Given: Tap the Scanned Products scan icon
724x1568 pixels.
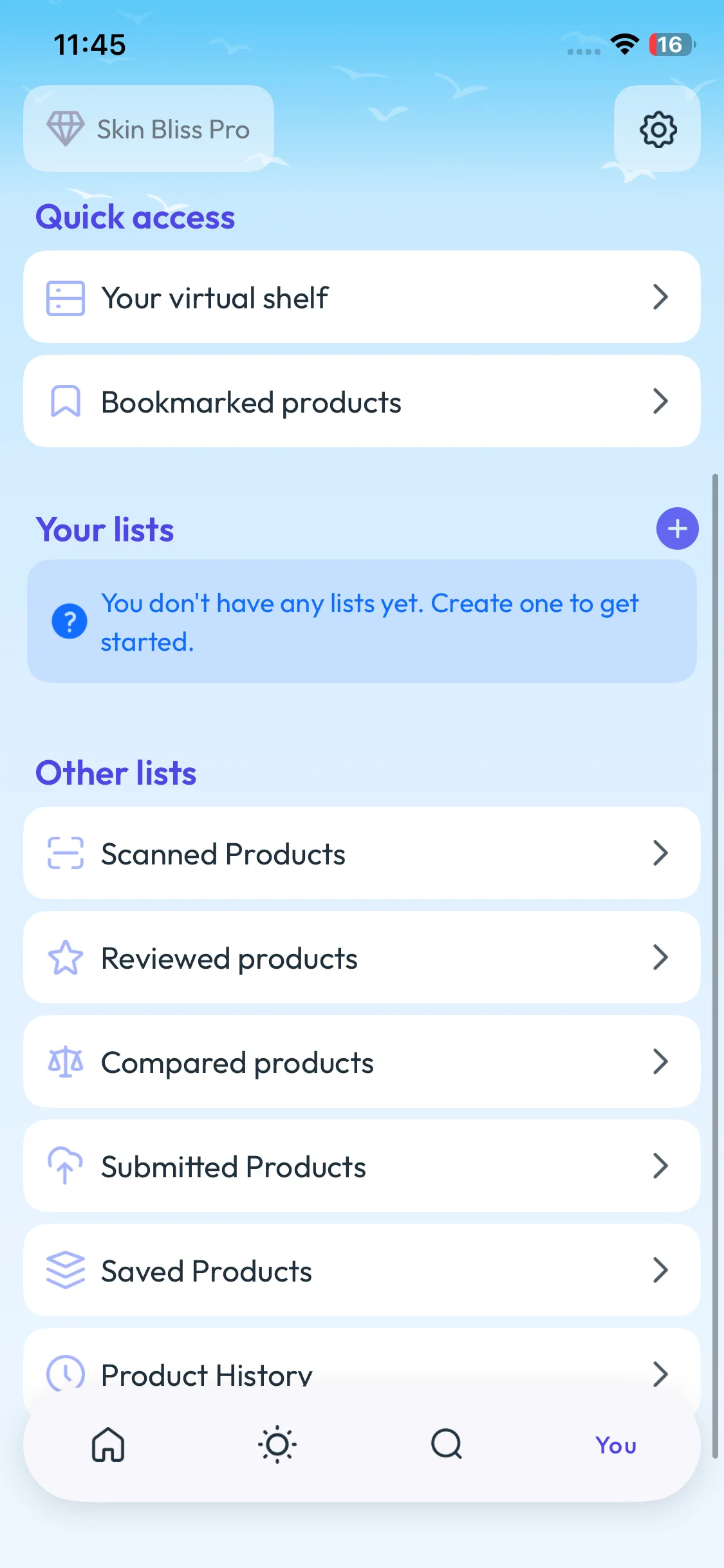Looking at the screenshot, I should pyautogui.click(x=65, y=854).
